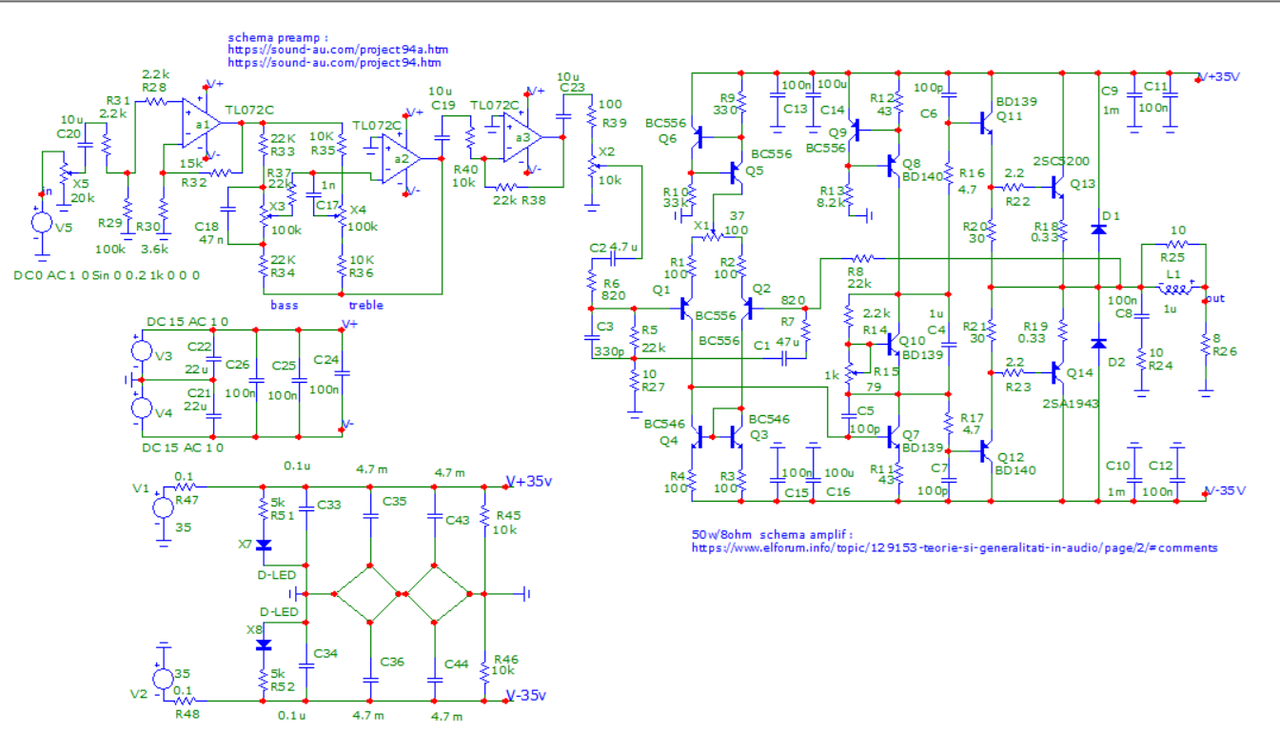Select the 'out' node label
Image resolution: width=1280 pixels, height=737 pixels.
click(1214, 298)
